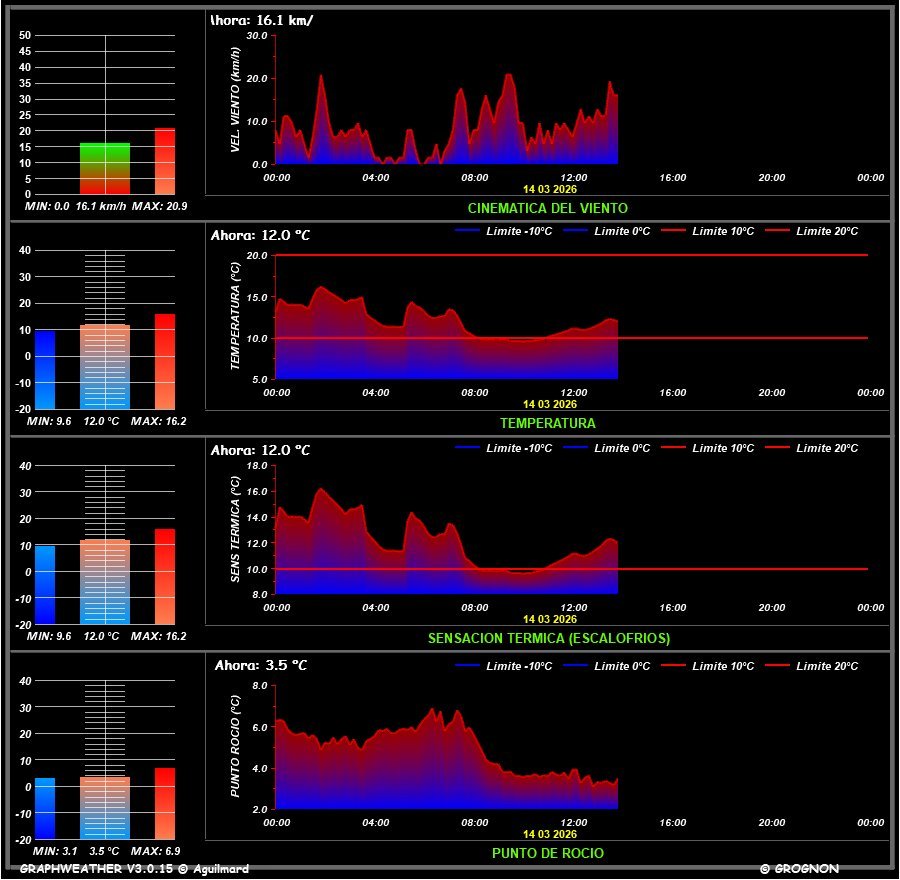Click the © GROGNON credit text
Viewport: 900px width, 880px height.
tap(799, 869)
